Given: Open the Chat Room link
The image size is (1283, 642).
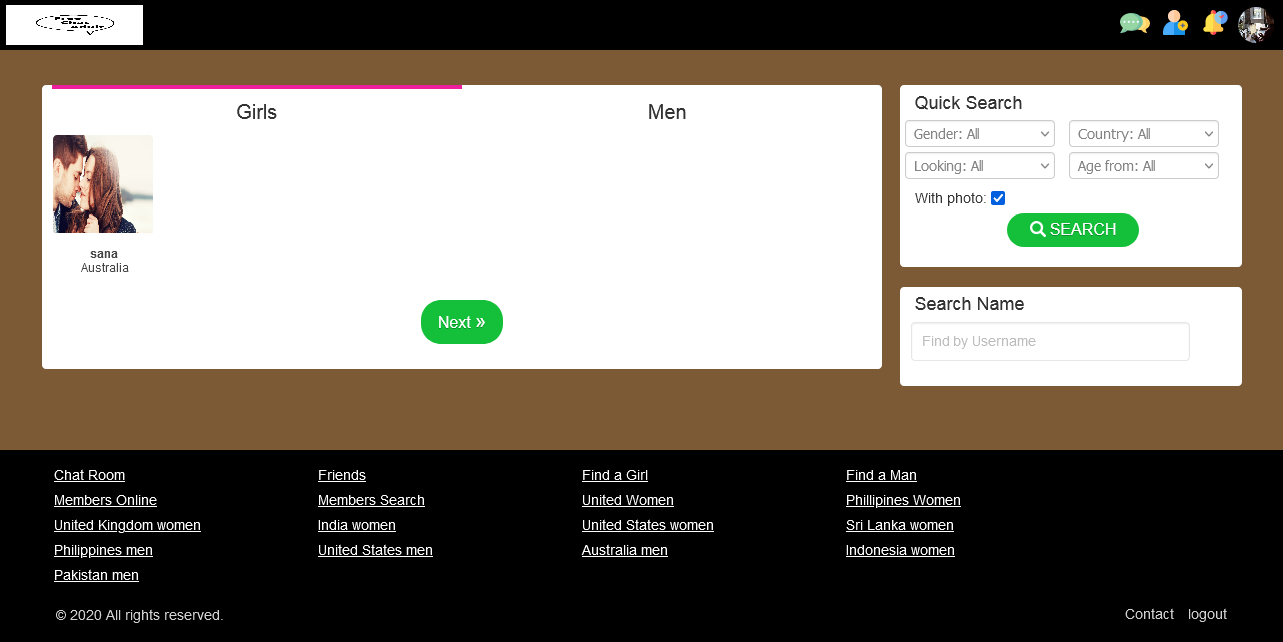Looking at the screenshot, I should click(x=89, y=475).
